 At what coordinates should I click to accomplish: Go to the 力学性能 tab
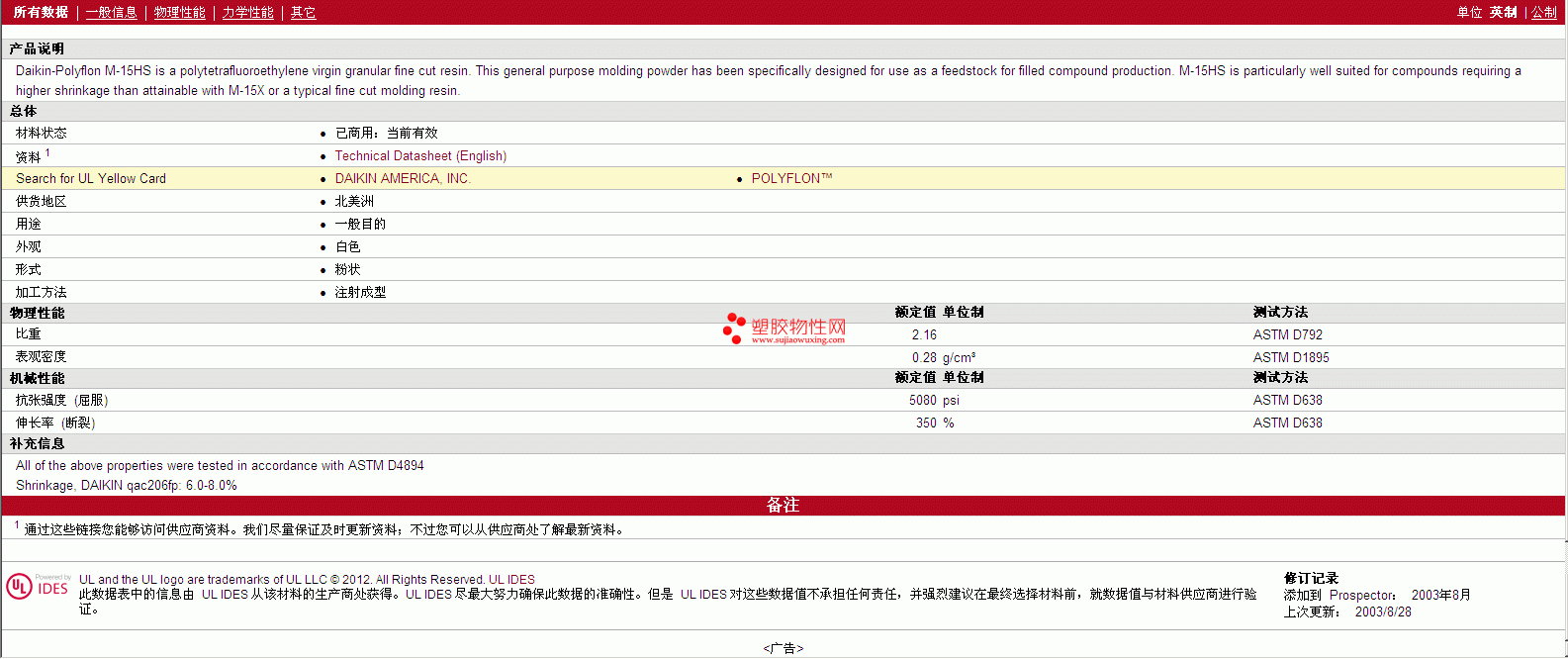tap(248, 12)
